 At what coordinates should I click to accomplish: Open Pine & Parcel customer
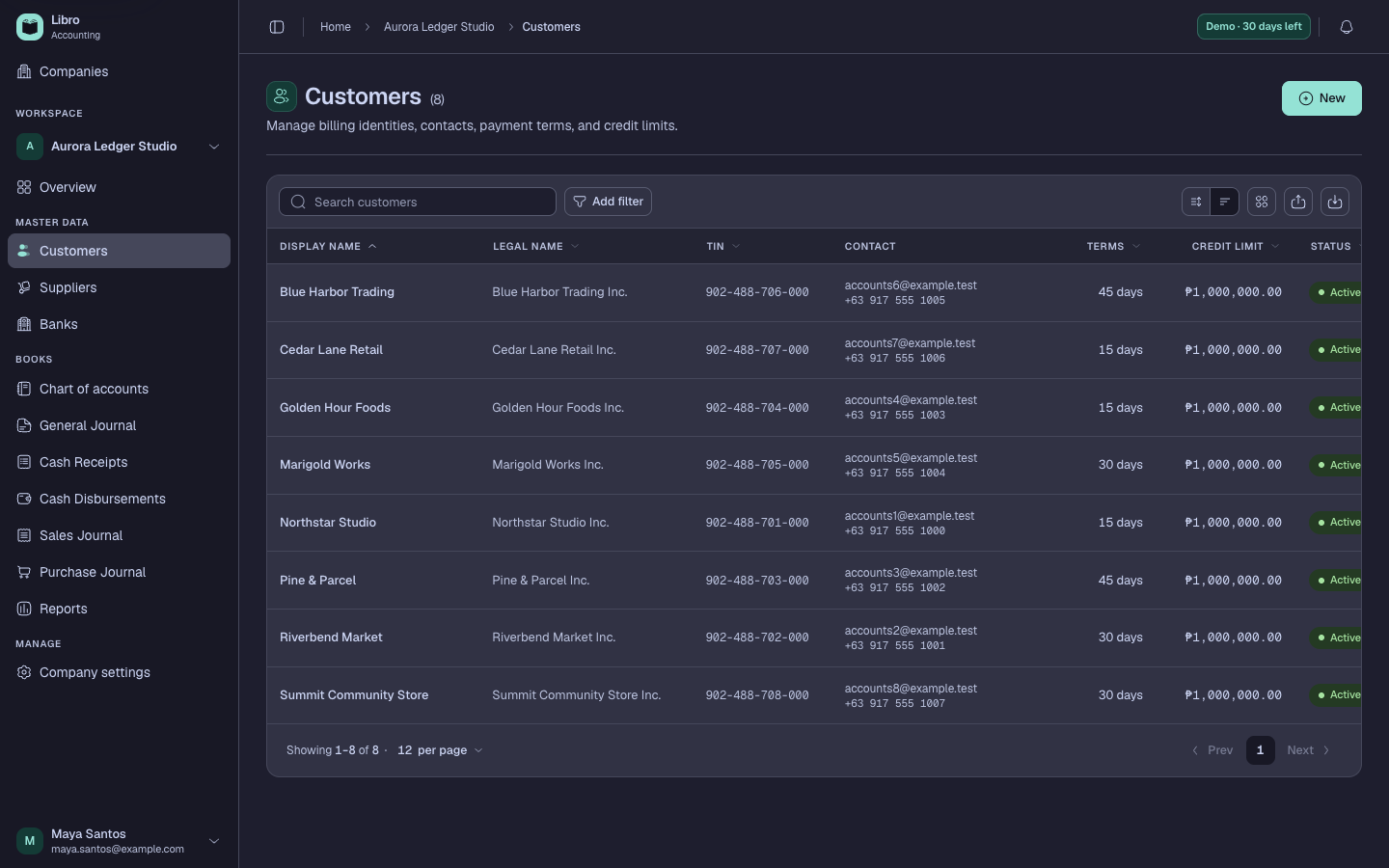click(317, 581)
